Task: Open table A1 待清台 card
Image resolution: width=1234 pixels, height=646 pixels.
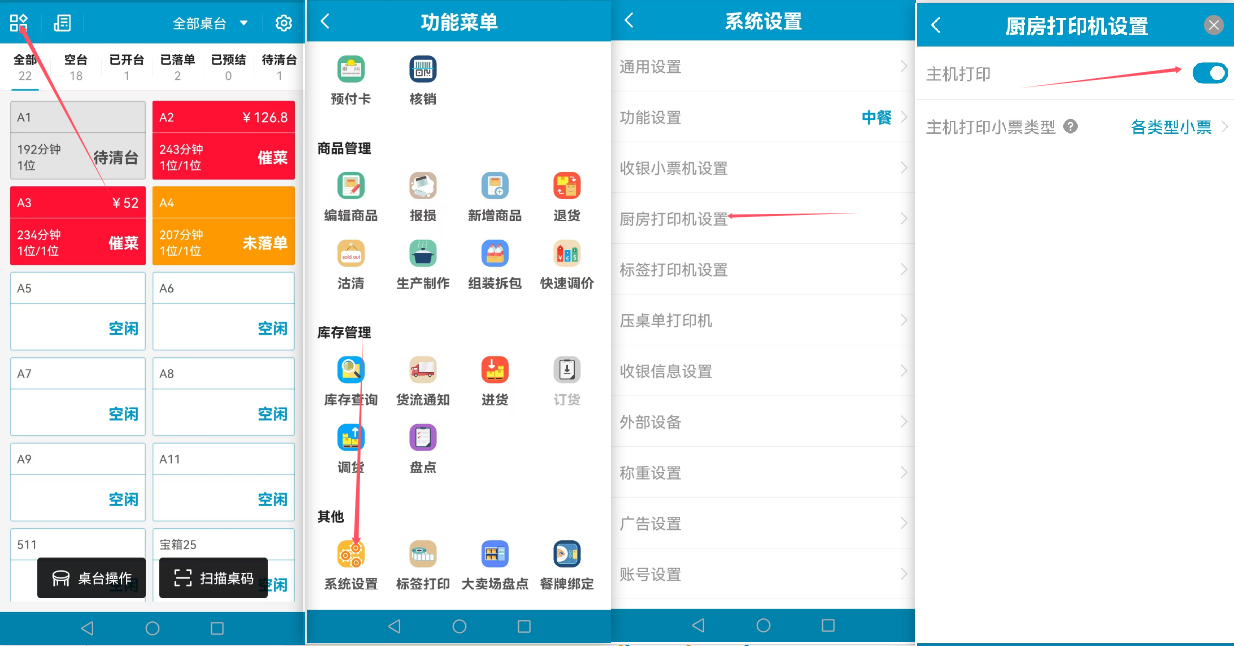Action: pos(78,141)
